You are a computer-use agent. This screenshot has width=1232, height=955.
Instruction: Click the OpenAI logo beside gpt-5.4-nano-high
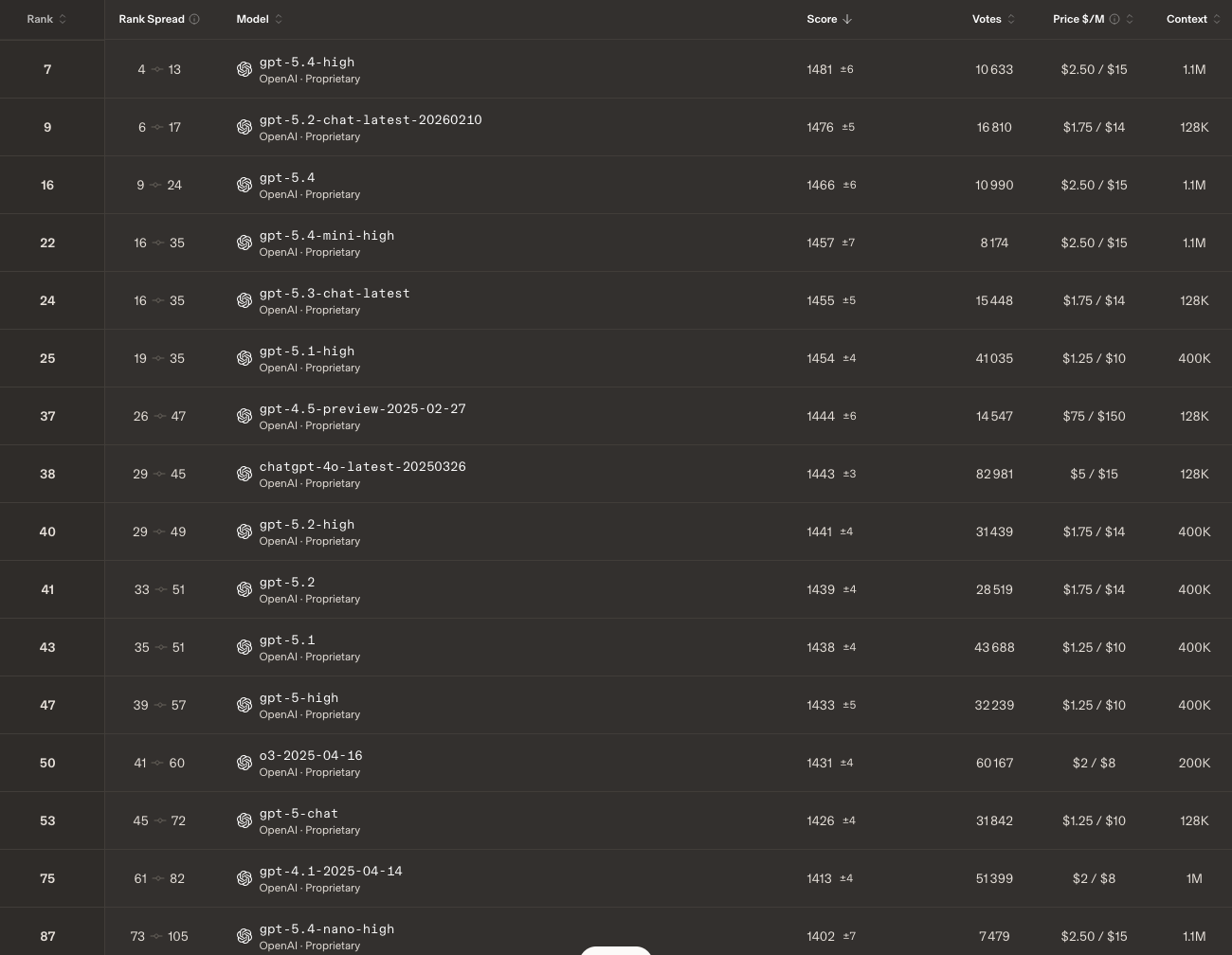tap(245, 936)
